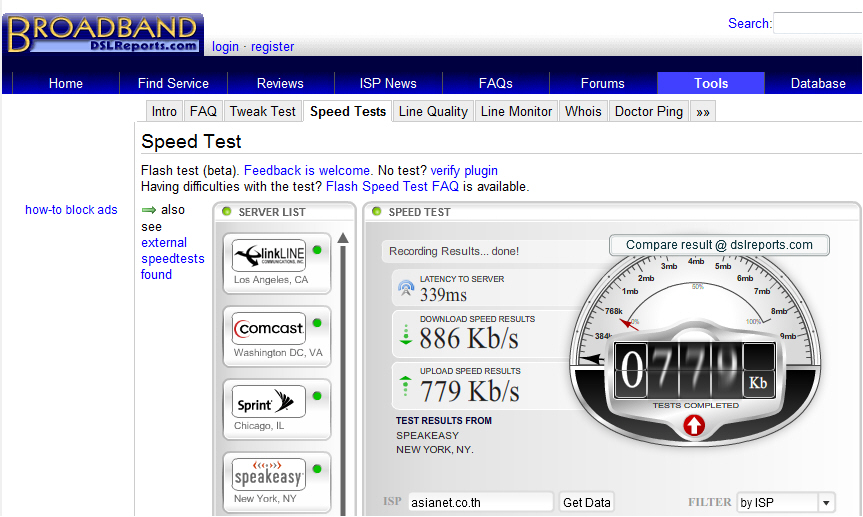
Task: Switch to the Doctor Ping tab
Action: pyautogui.click(x=649, y=112)
